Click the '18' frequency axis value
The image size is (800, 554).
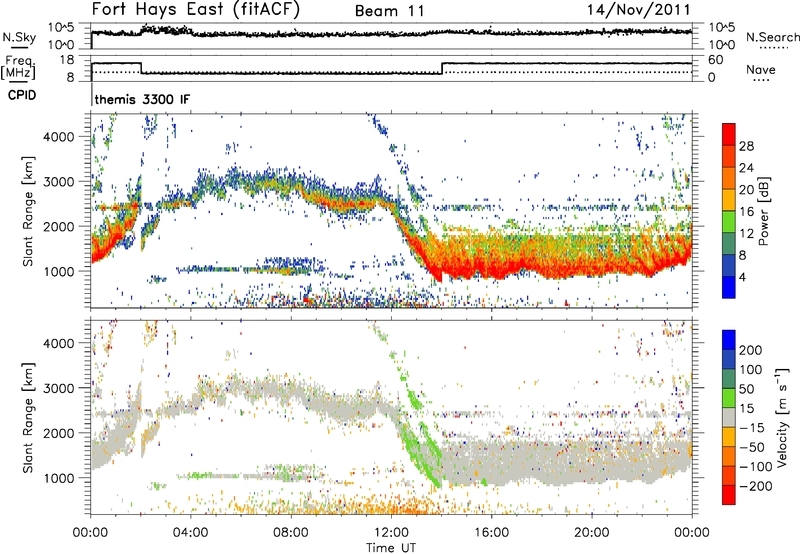pos(67,60)
